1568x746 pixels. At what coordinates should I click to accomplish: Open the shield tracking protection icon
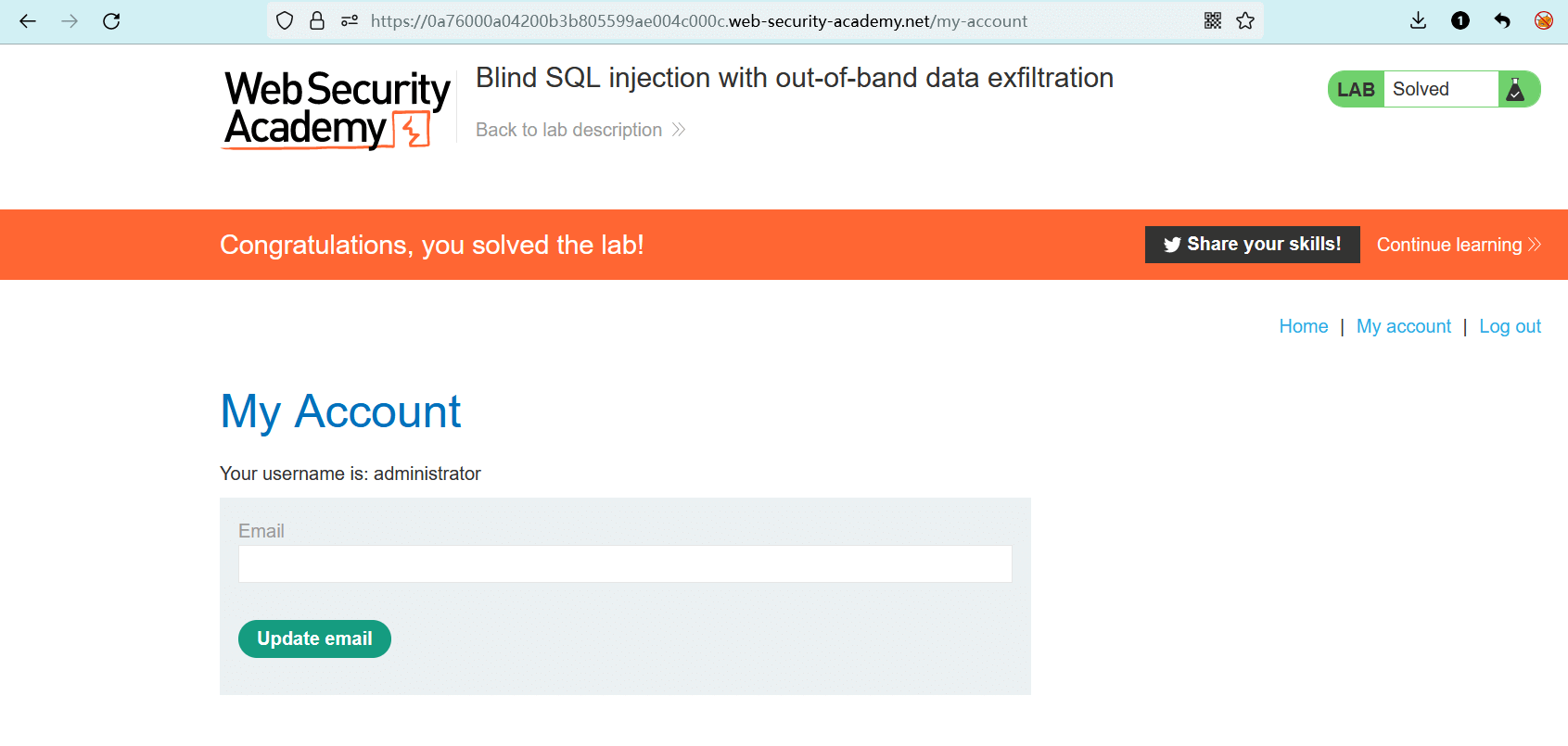(x=285, y=21)
